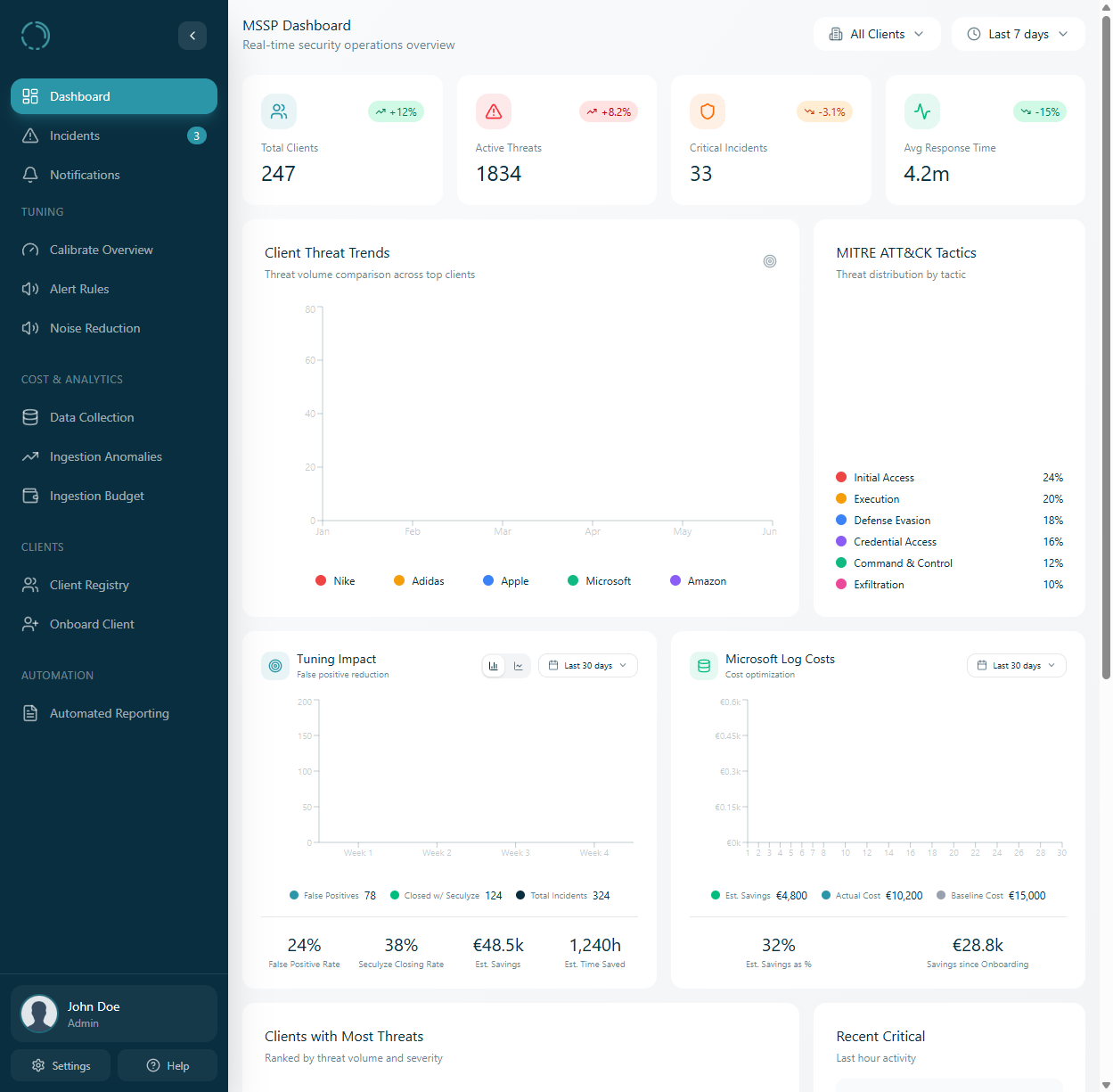Toggle the Amazon series in chart legend
The width and height of the screenshot is (1113, 1092).
point(699,580)
